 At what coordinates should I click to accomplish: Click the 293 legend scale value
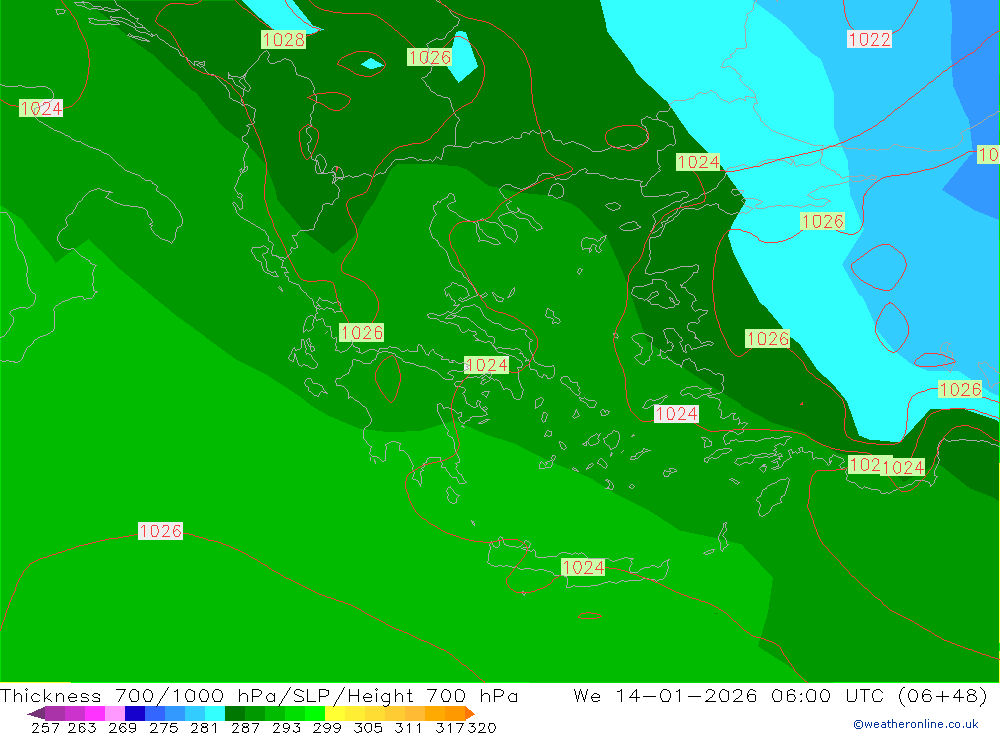tap(286, 727)
